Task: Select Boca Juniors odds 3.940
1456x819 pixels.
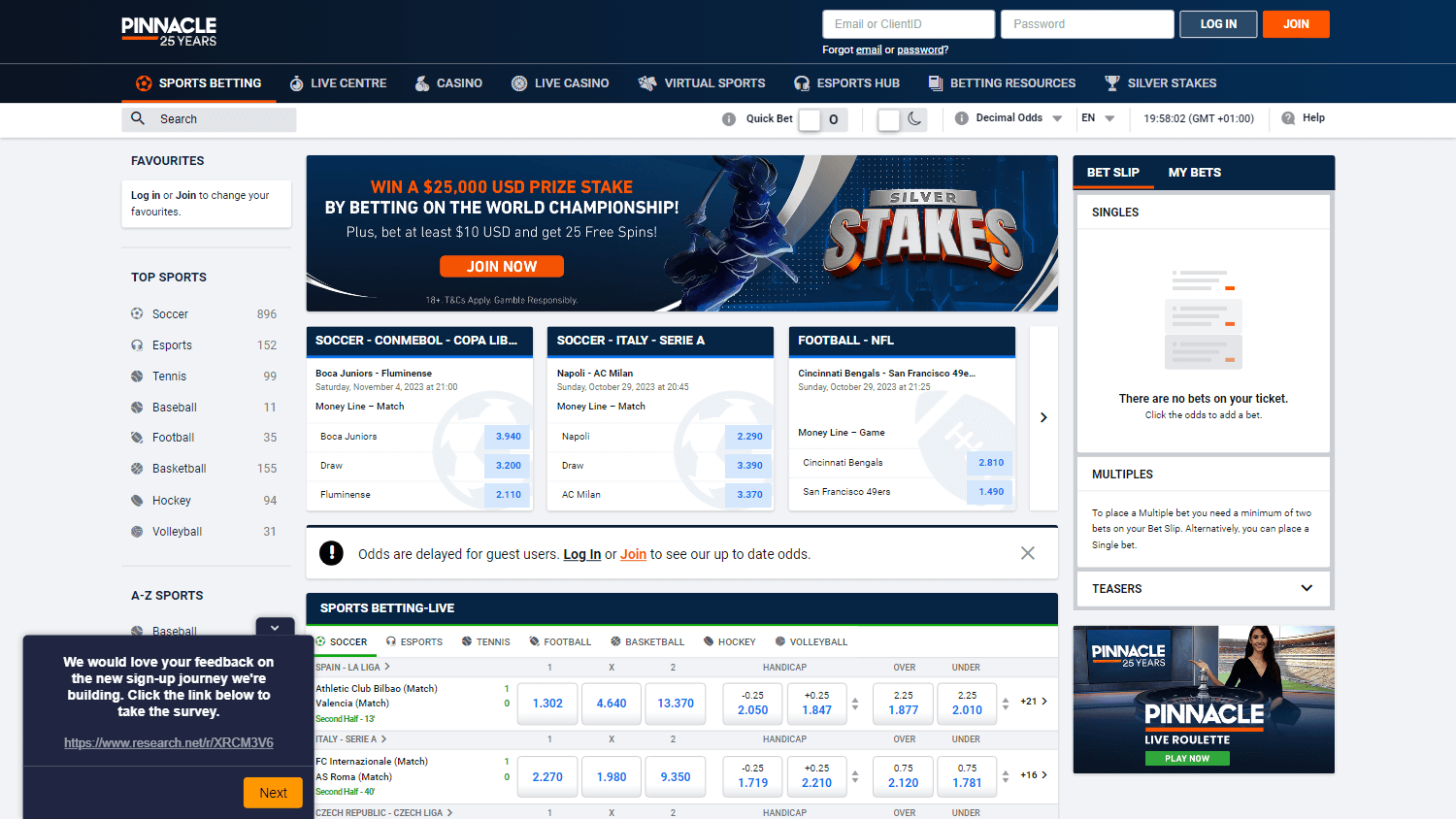Action: click(509, 437)
